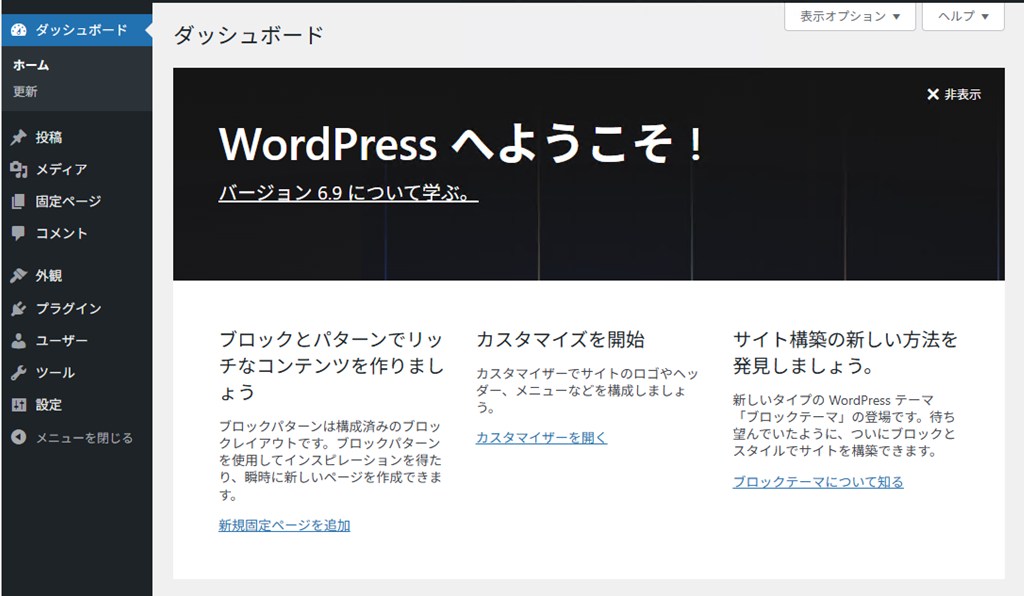Open the ホーム submenu item
The width and height of the screenshot is (1024, 596).
click(31, 65)
